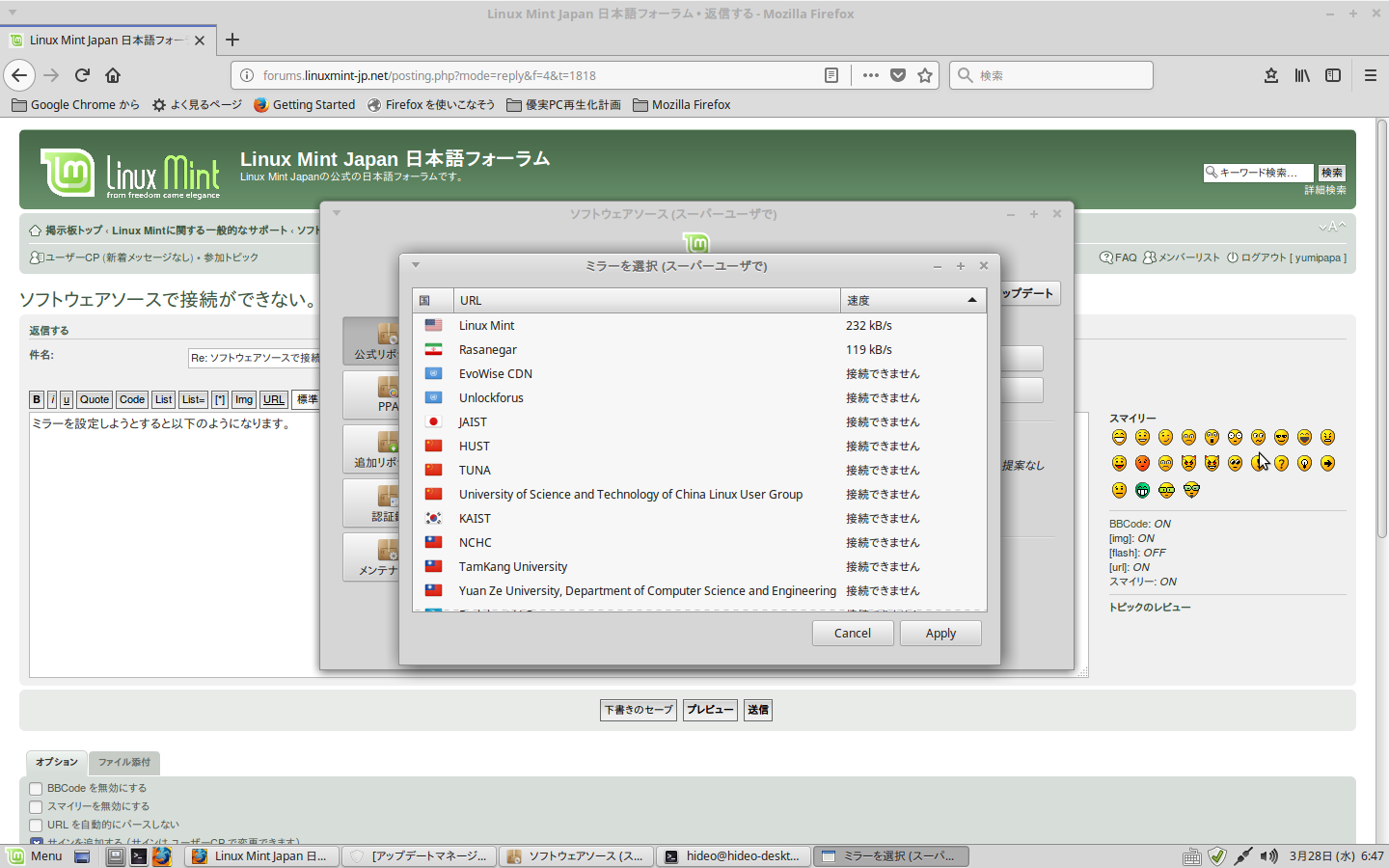Open Firefox Library icon
Viewport: 1389px width, 868px height.
pos(1302,75)
